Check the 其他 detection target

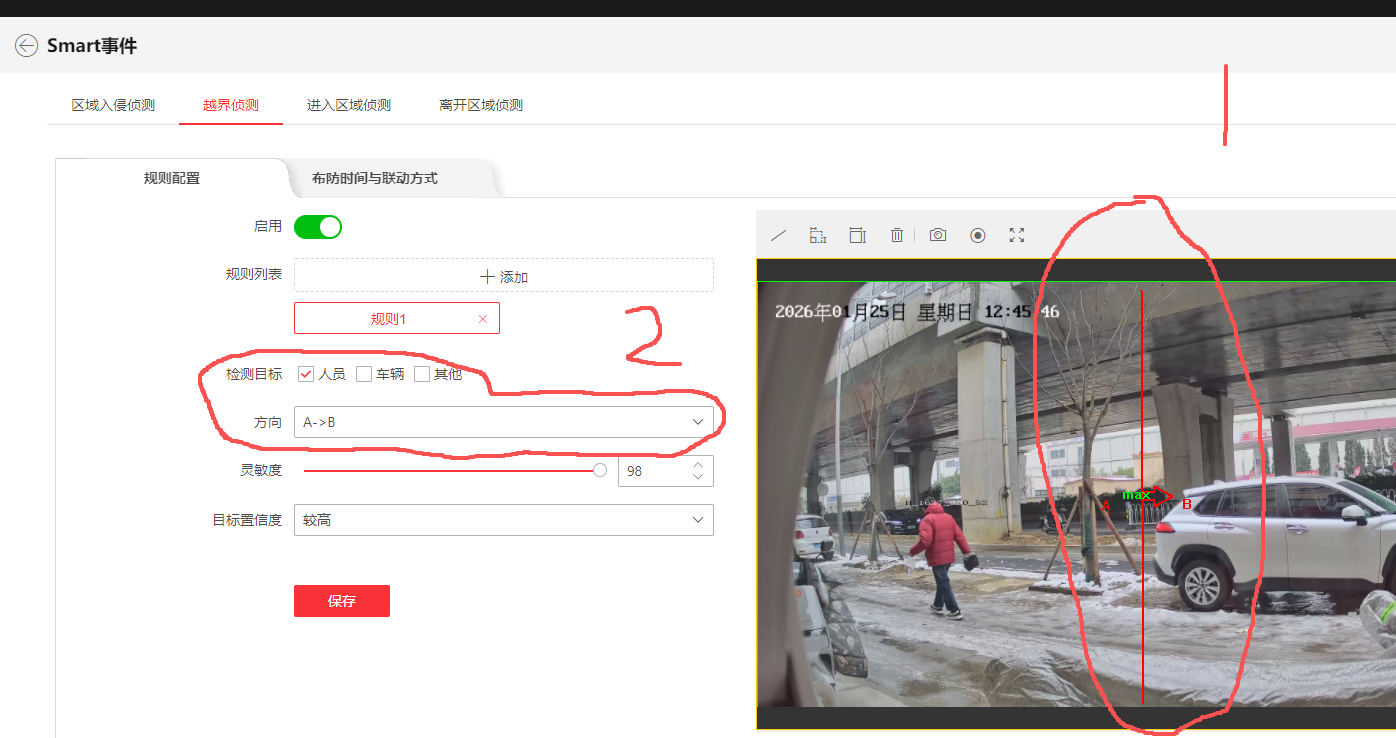422,374
